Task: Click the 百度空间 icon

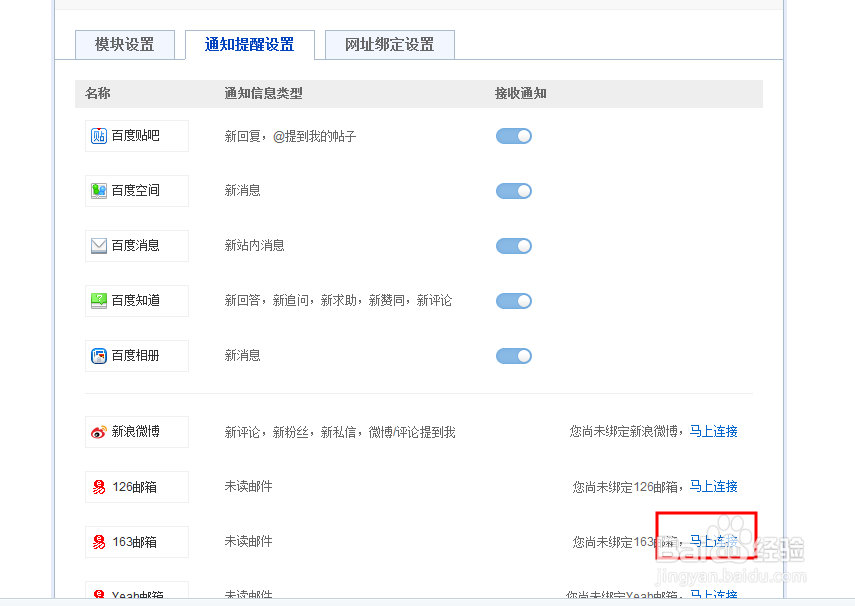Action: coord(99,191)
